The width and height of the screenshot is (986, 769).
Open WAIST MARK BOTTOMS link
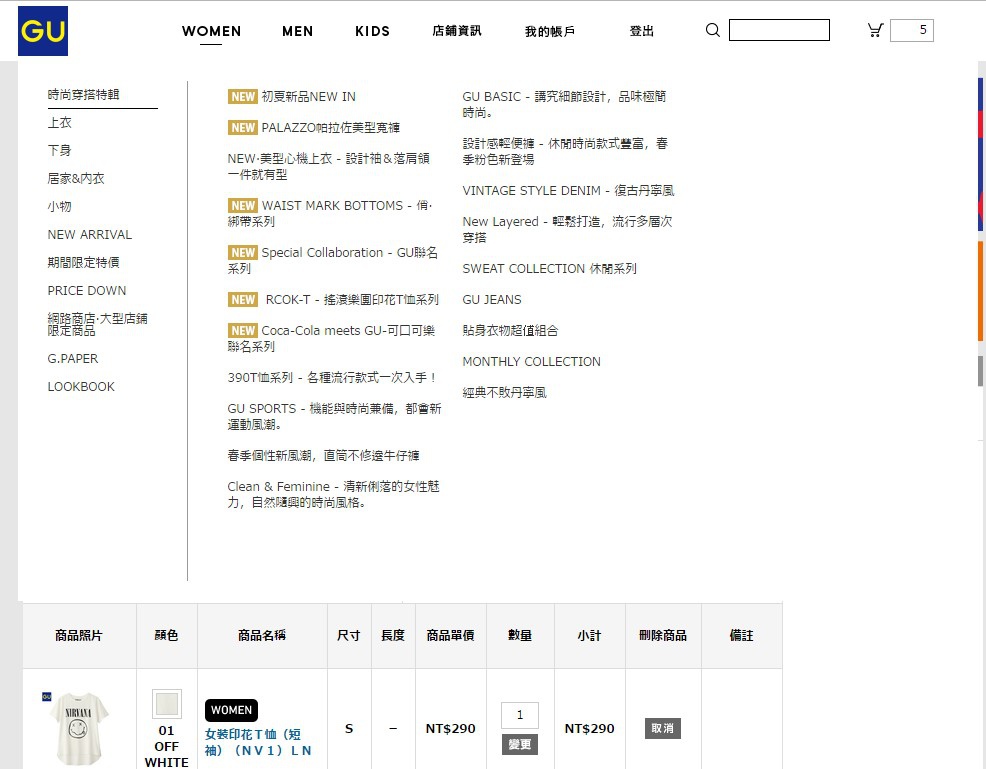click(x=330, y=213)
